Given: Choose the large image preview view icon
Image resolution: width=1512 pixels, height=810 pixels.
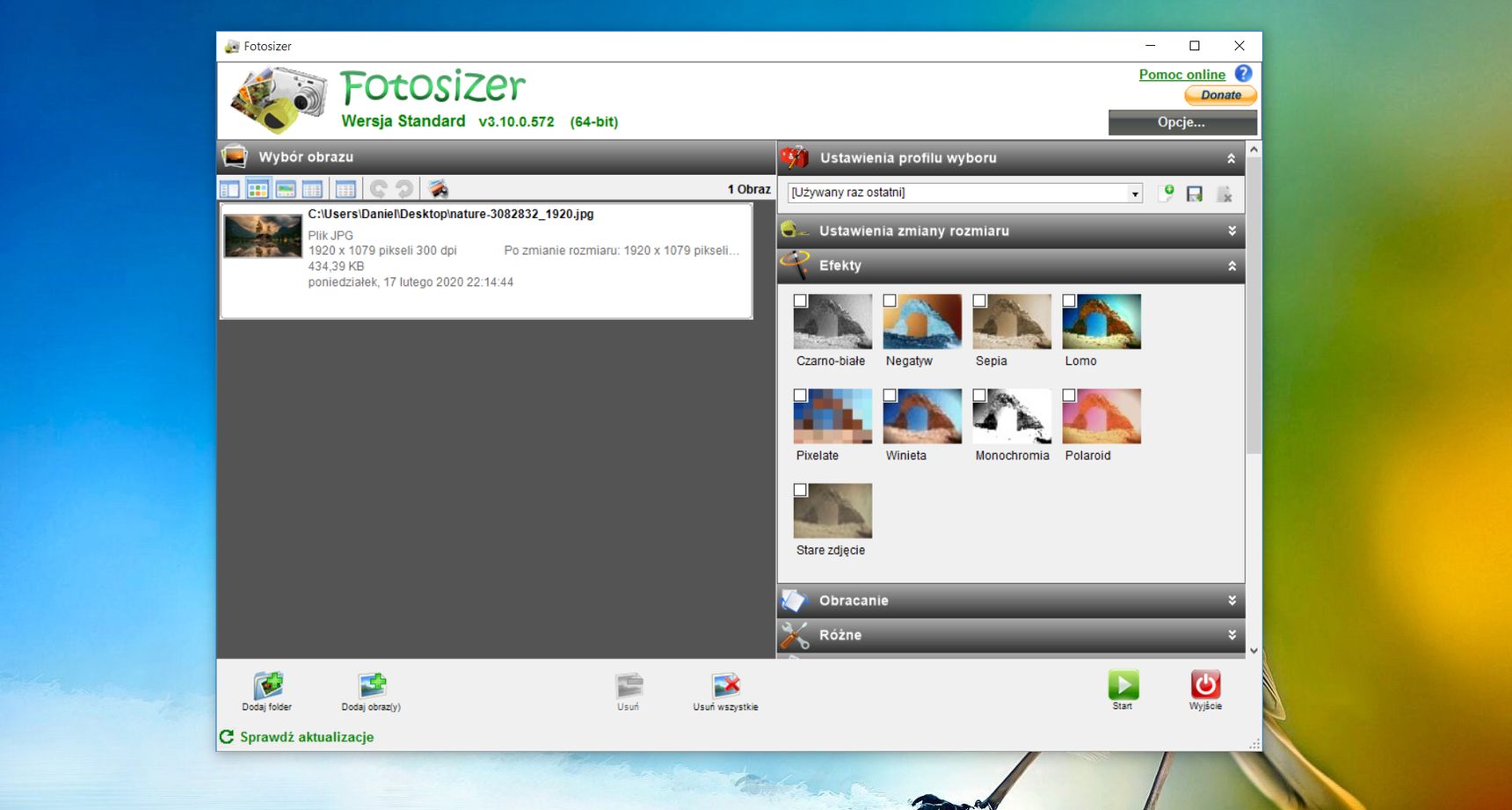Looking at the screenshot, I should (286, 189).
